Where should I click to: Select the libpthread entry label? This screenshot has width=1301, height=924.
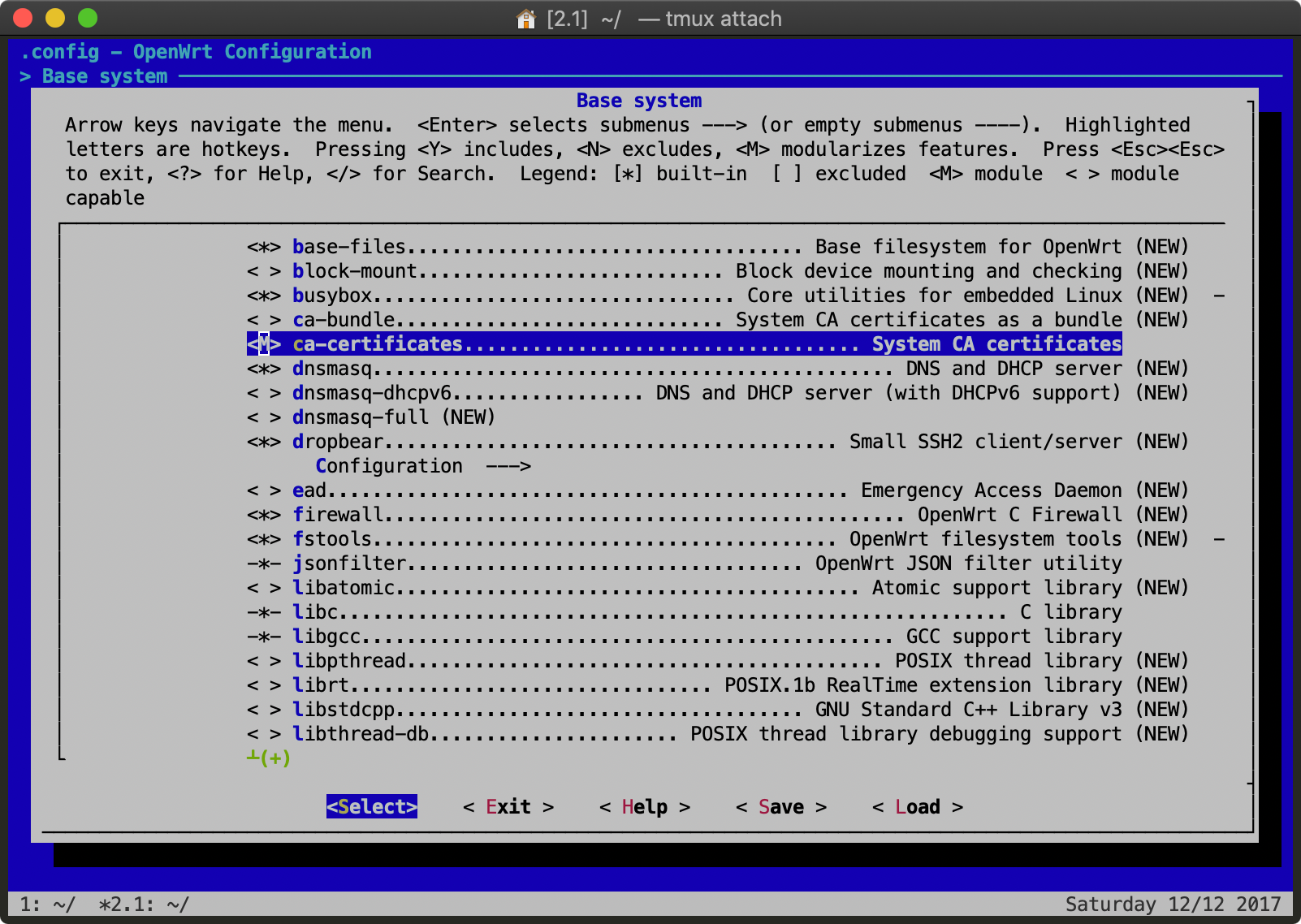coord(349,661)
